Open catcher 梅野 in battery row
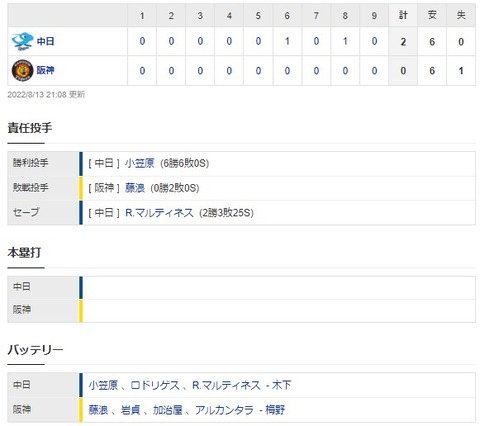 (x=275, y=410)
